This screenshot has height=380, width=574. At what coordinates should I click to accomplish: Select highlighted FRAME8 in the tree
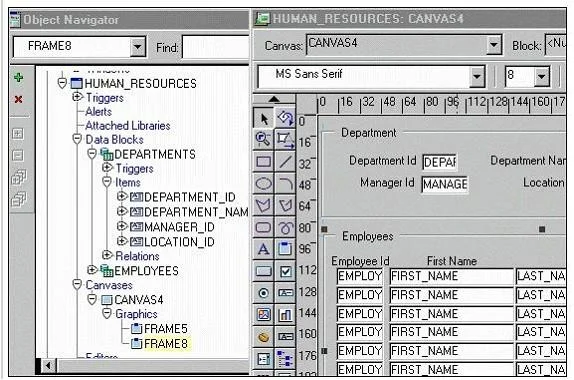165,344
